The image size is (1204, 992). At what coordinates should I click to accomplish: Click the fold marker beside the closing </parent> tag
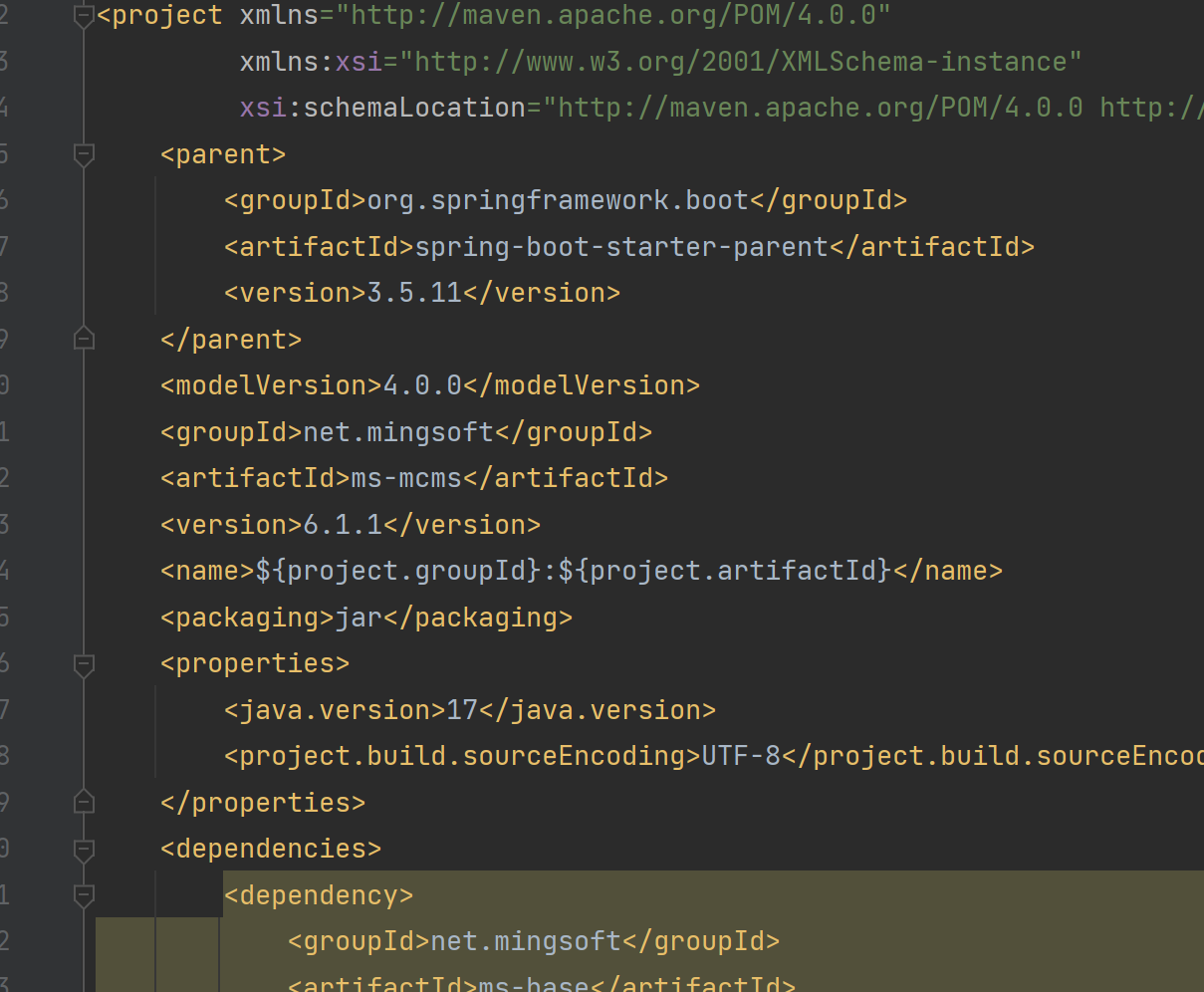click(x=85, y=339)
